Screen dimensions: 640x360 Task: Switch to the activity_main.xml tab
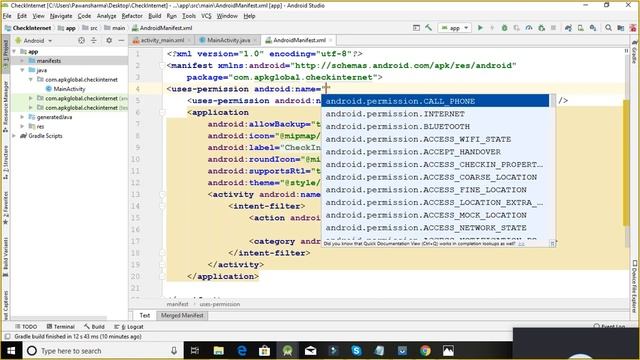(162, 40)
